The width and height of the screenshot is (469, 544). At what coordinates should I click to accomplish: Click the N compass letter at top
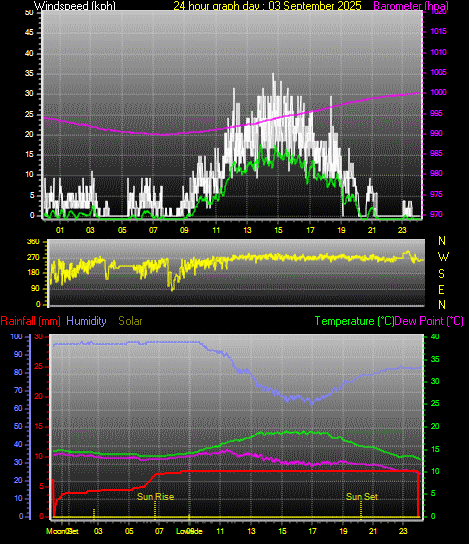point(442,240)
